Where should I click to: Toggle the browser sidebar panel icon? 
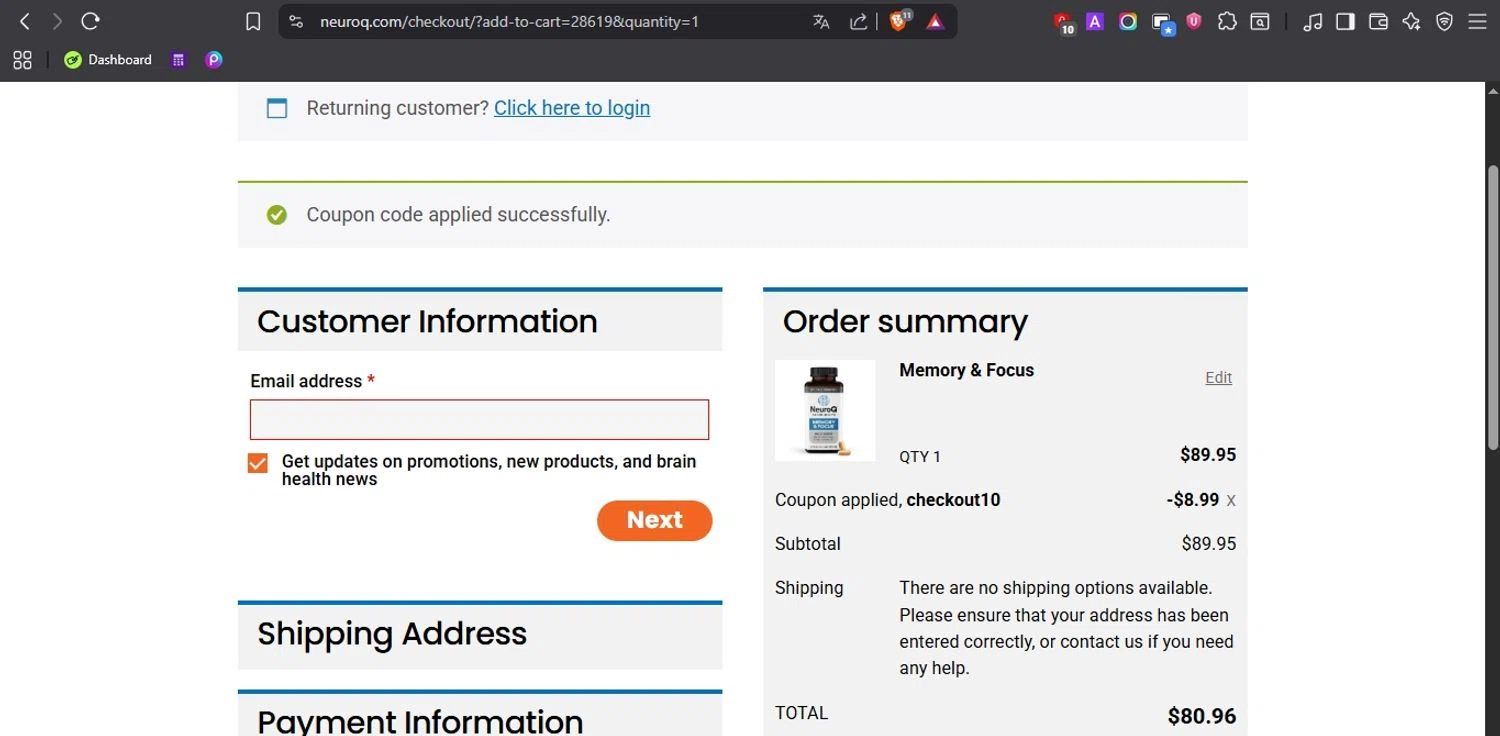(x=1345, y=21)
